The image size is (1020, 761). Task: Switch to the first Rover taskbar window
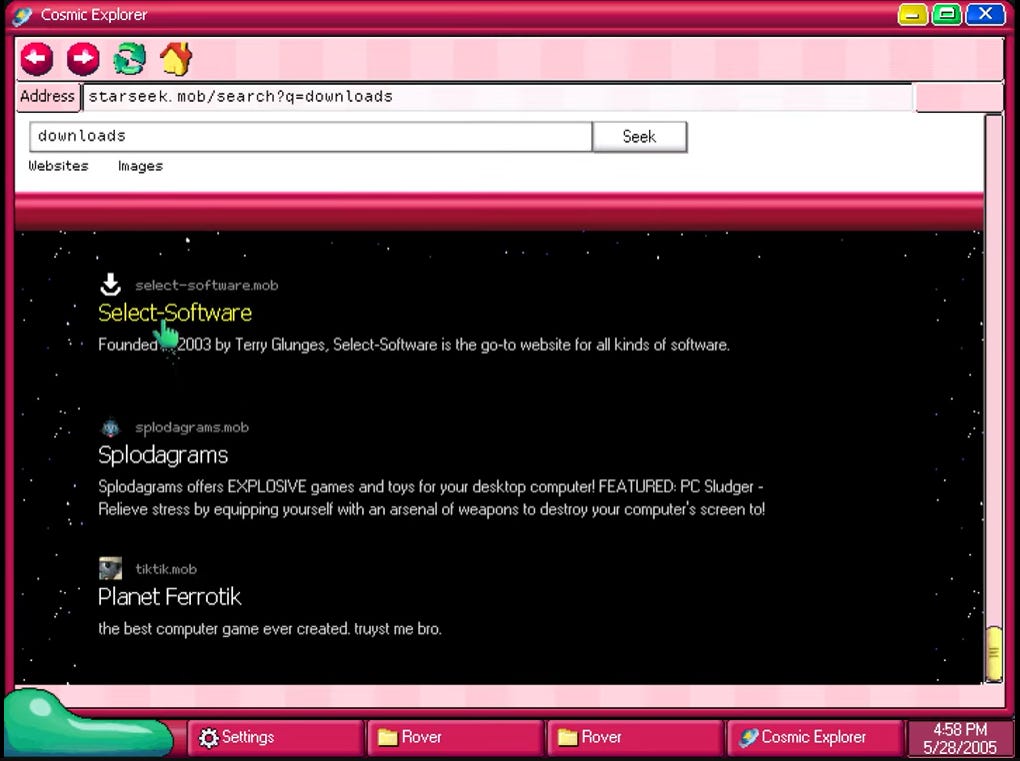pyautogui.click(x=455, y=737)
